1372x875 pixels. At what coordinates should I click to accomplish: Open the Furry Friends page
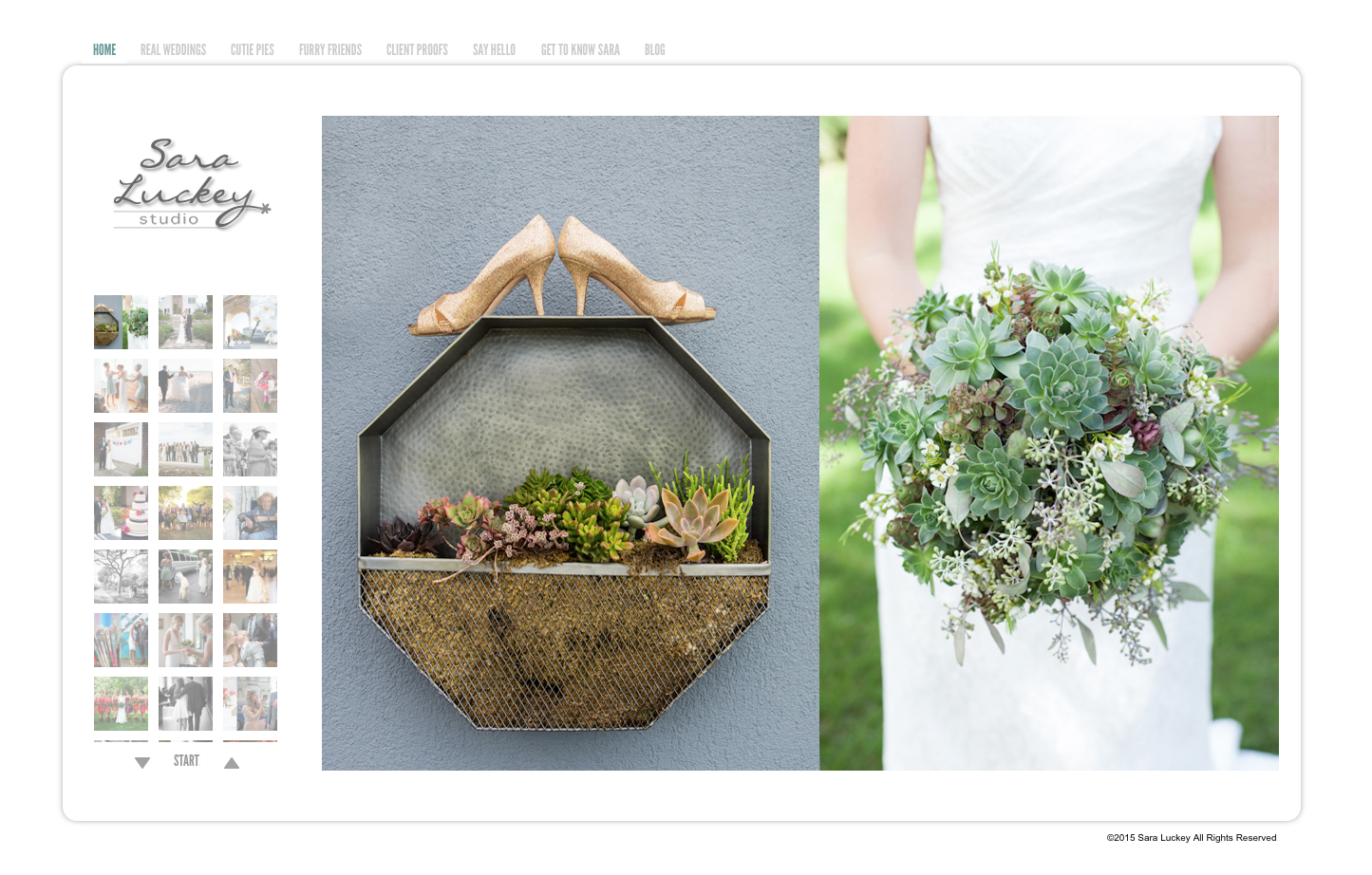[329, 50]
